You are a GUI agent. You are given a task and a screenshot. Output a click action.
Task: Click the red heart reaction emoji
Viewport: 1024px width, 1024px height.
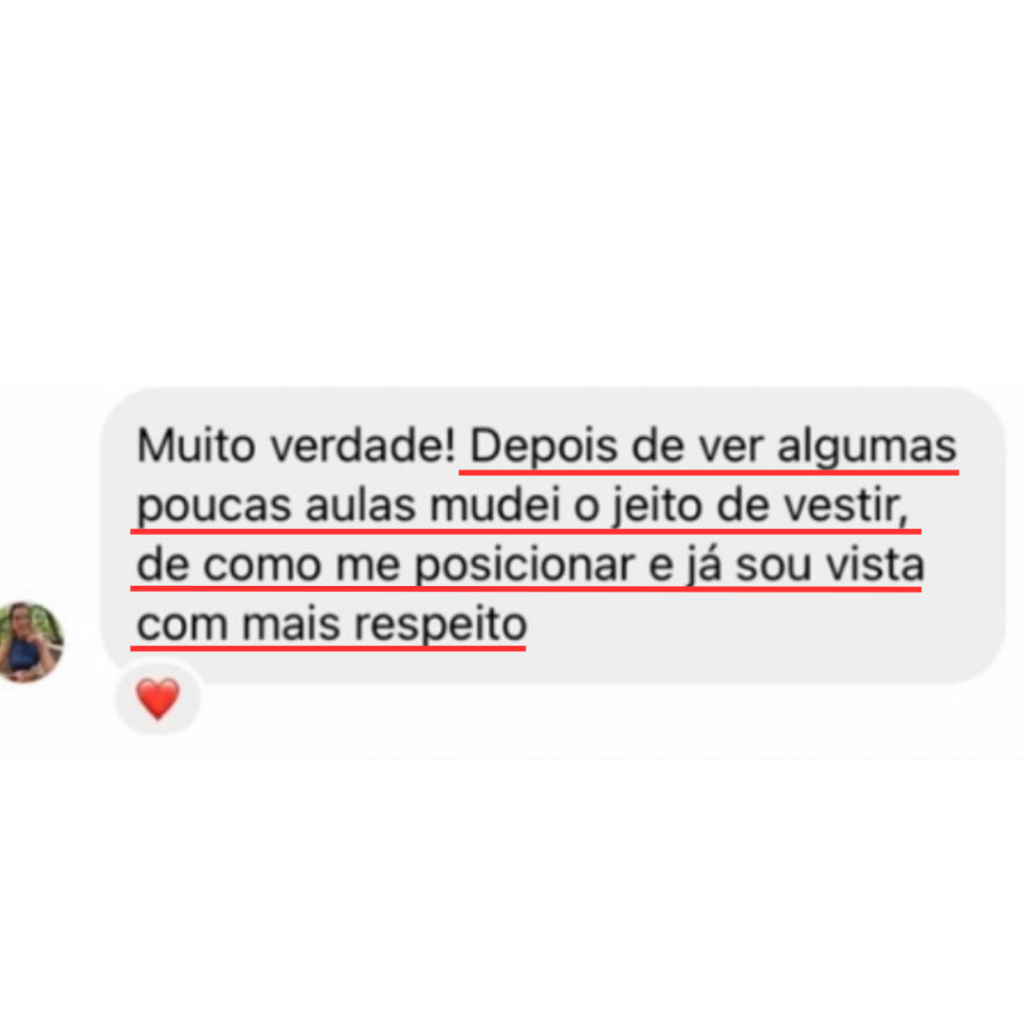(157, 698)
